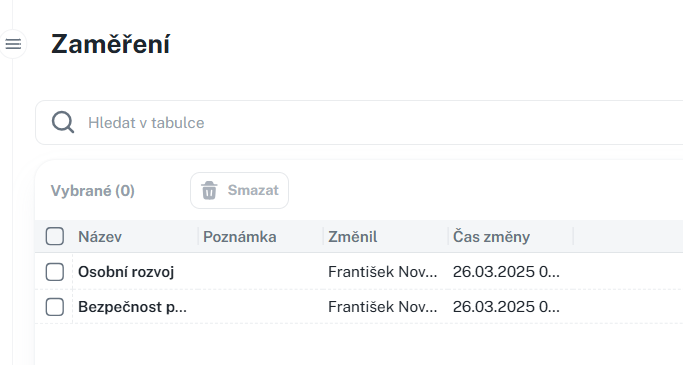Check the Osobní rozvoj row checkbox
The image size is (683, 365).
coord(55,272)
